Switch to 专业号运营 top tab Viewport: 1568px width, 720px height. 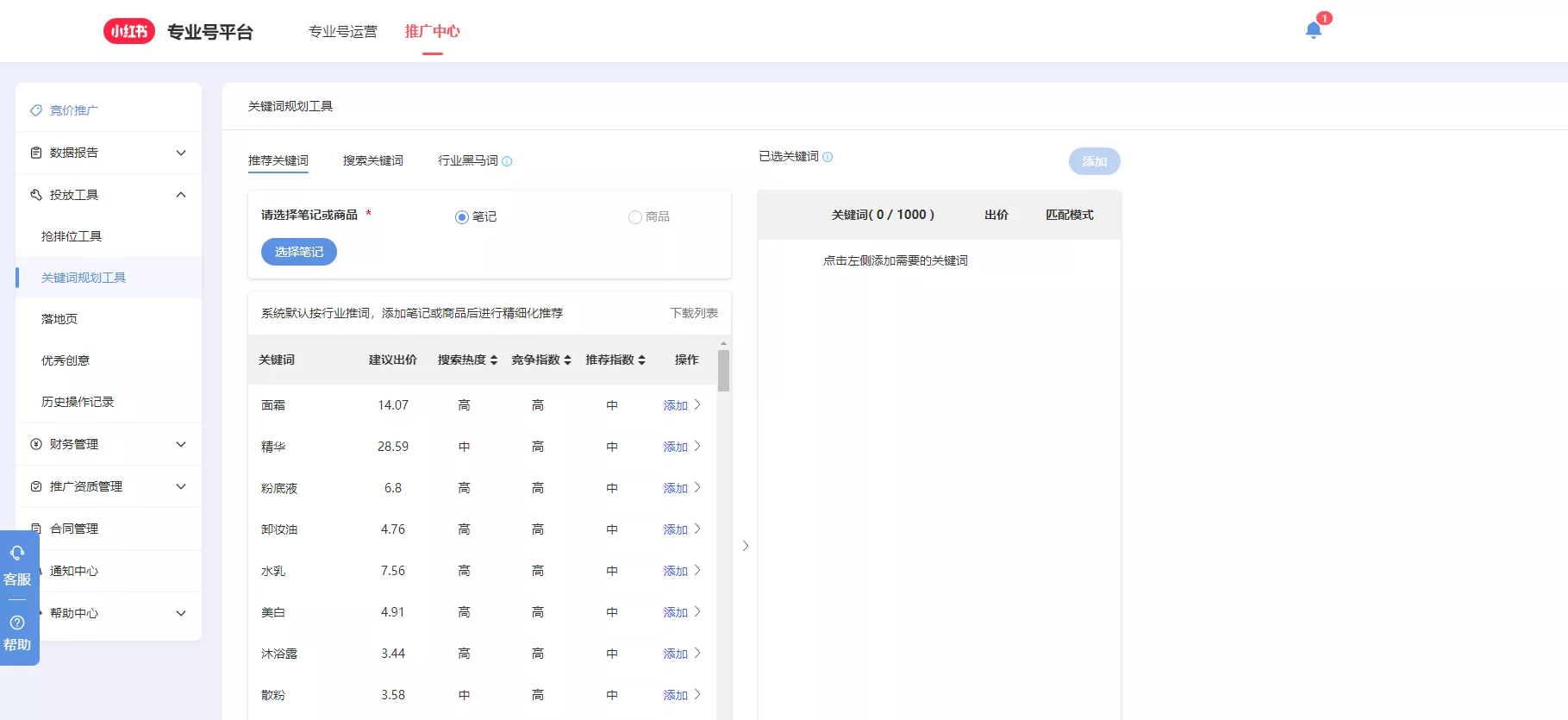click(x=343, y=31)
